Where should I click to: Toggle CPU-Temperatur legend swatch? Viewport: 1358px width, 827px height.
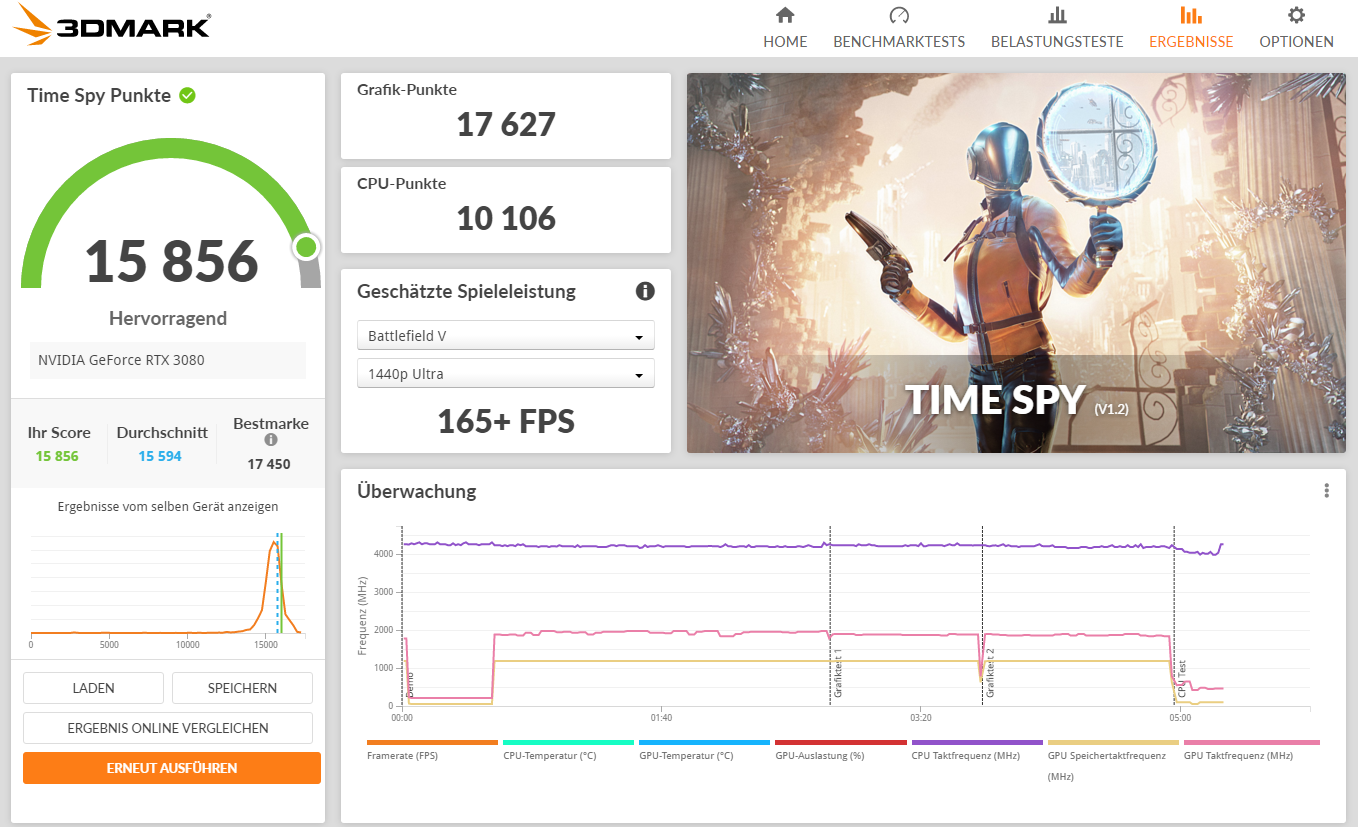[x=568, y=743]
